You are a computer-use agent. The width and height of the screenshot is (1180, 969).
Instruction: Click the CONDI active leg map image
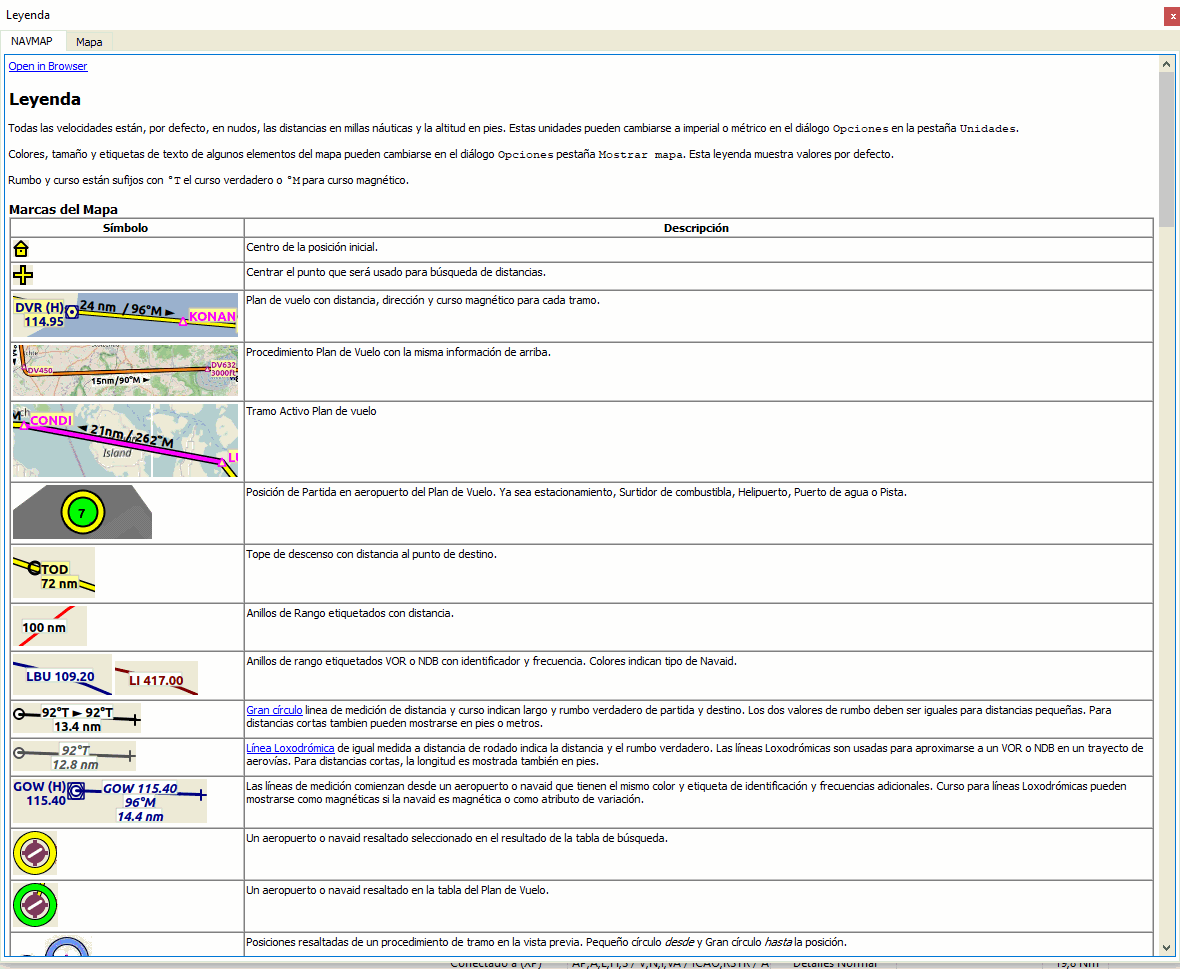pyautogui.click(x=125, y=441)
